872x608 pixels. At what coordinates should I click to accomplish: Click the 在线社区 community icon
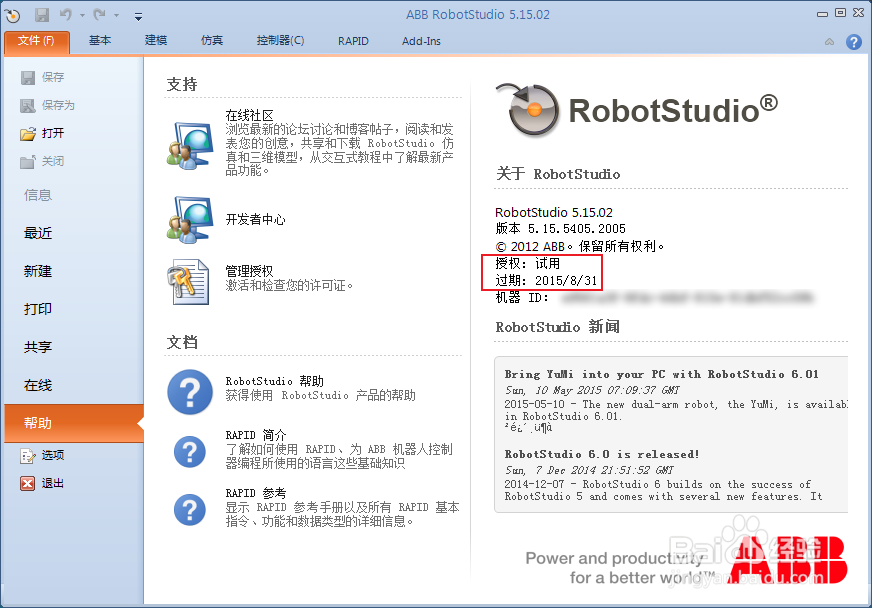190,146
